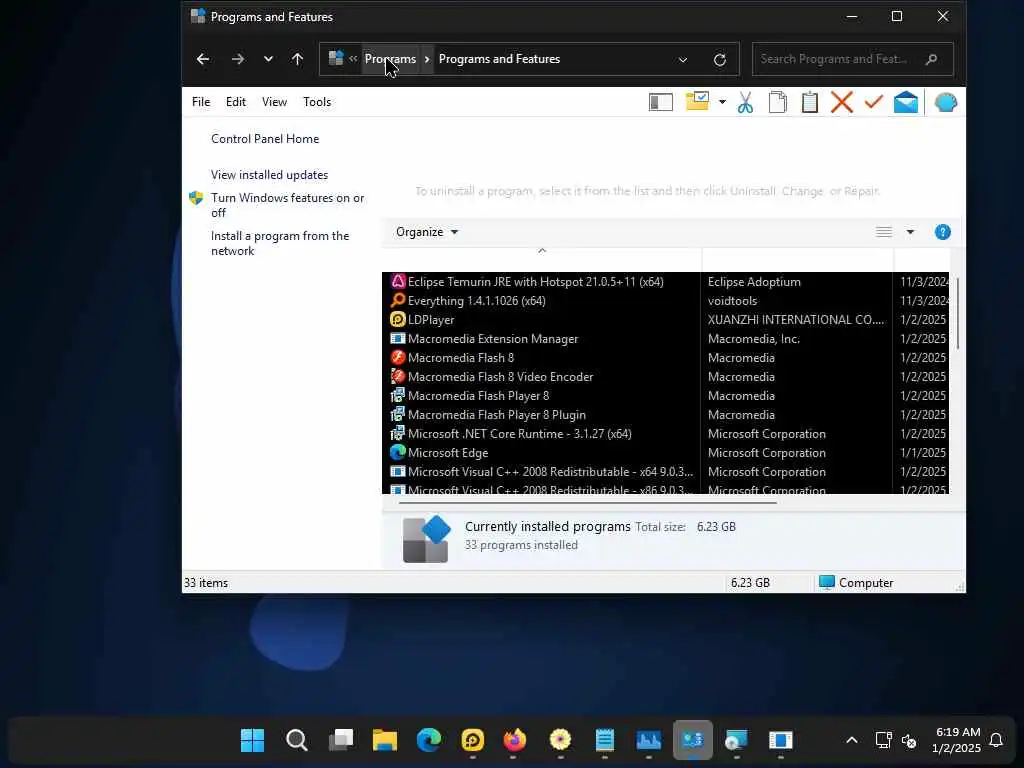1024x768 pixels.
Task: Click the Search Programs and Features field
Action: 852,59
